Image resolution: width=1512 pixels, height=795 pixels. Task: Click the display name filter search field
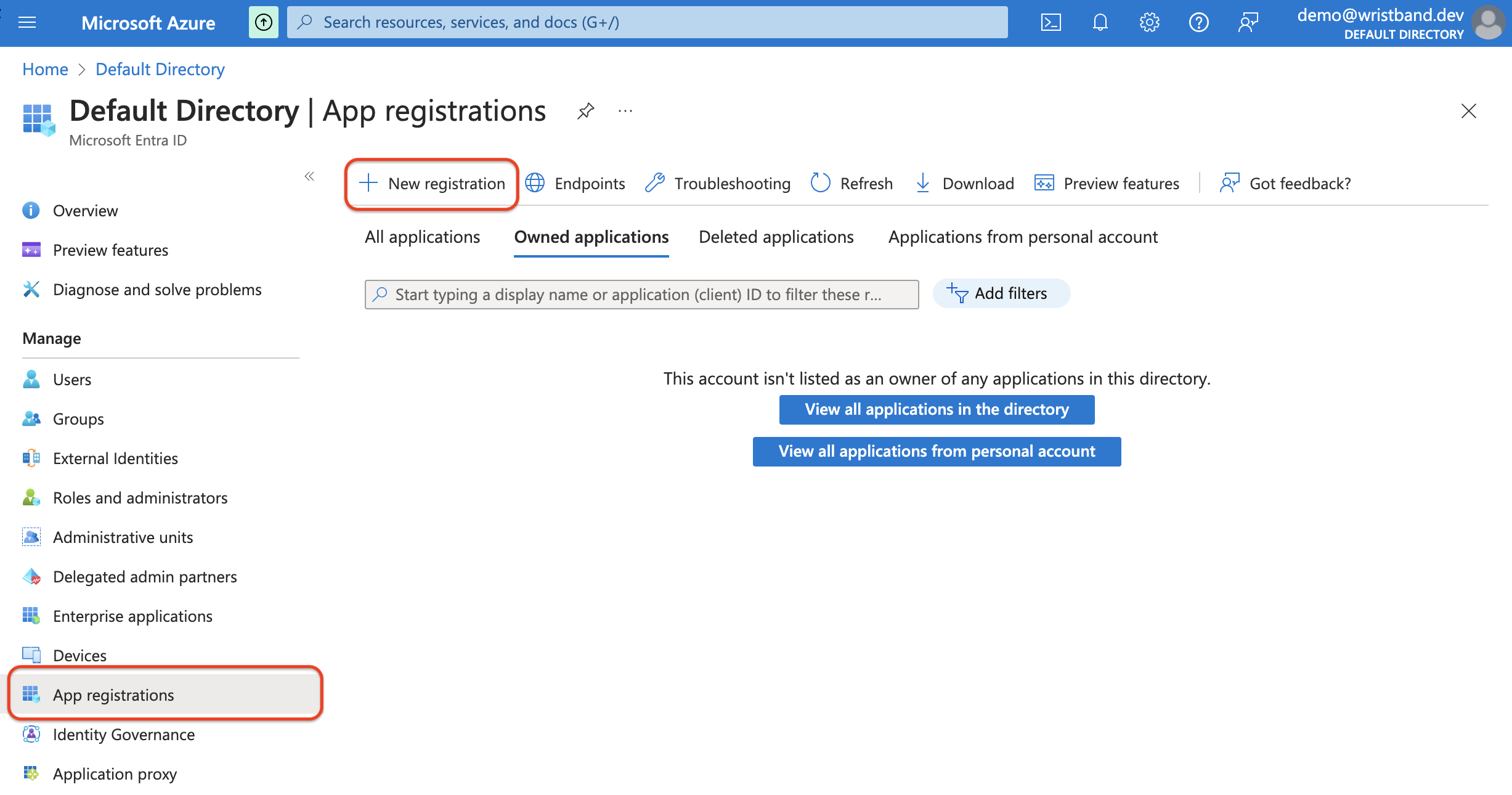tap(641, 295)
